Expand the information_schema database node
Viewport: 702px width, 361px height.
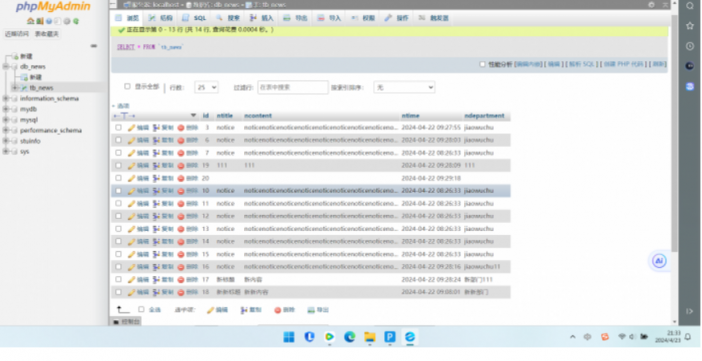pos(6,99)
